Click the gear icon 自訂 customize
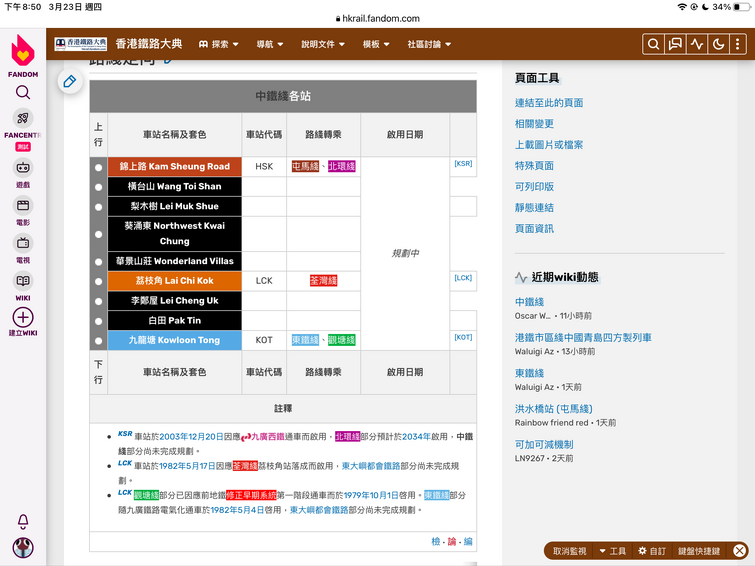755x566 pixels. [651, 551]
